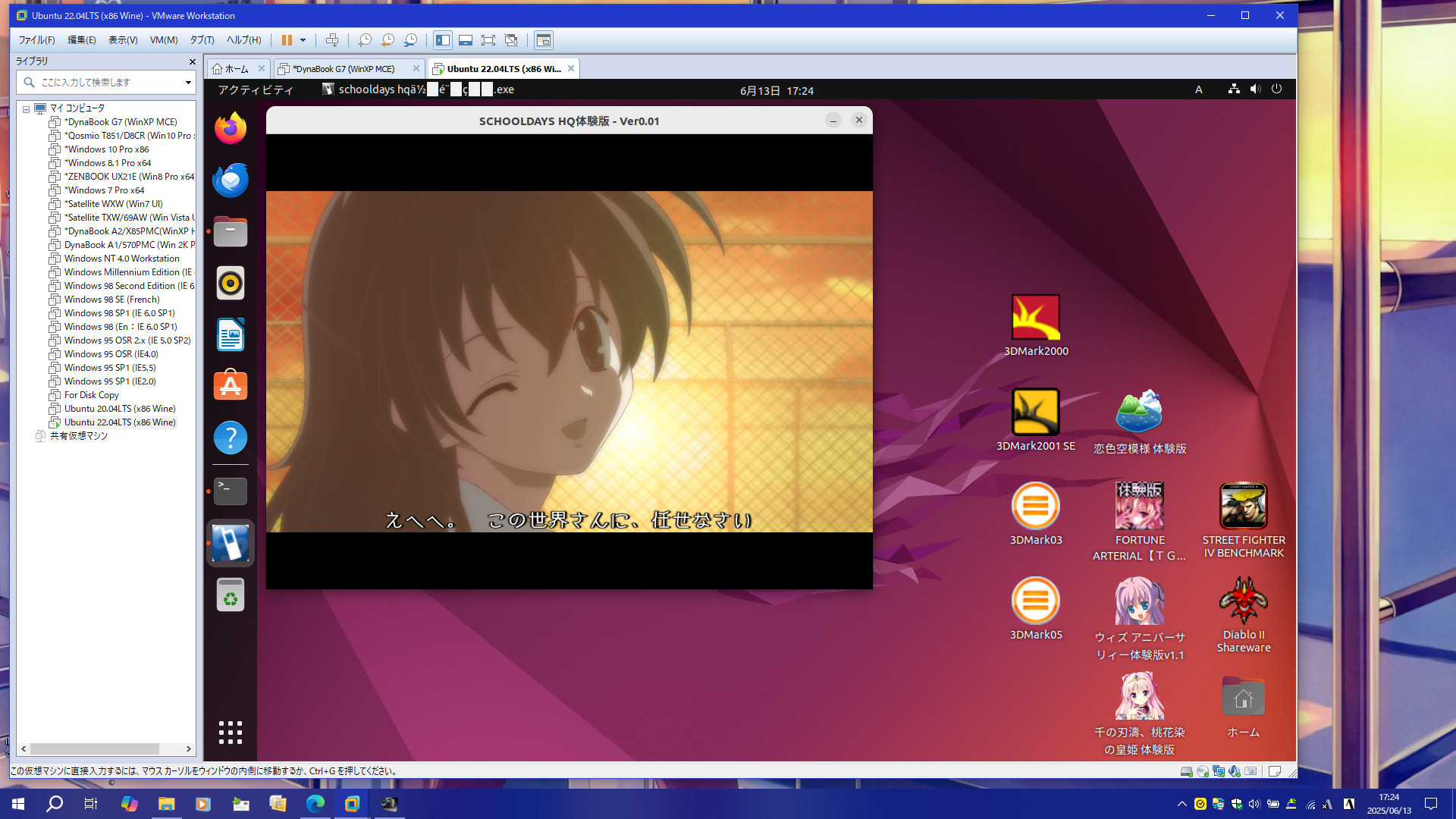The height and width of the screenshot is (819, 1456).
Task: Click the VMware hard disk status icon
Action: tap(1187, 771)
